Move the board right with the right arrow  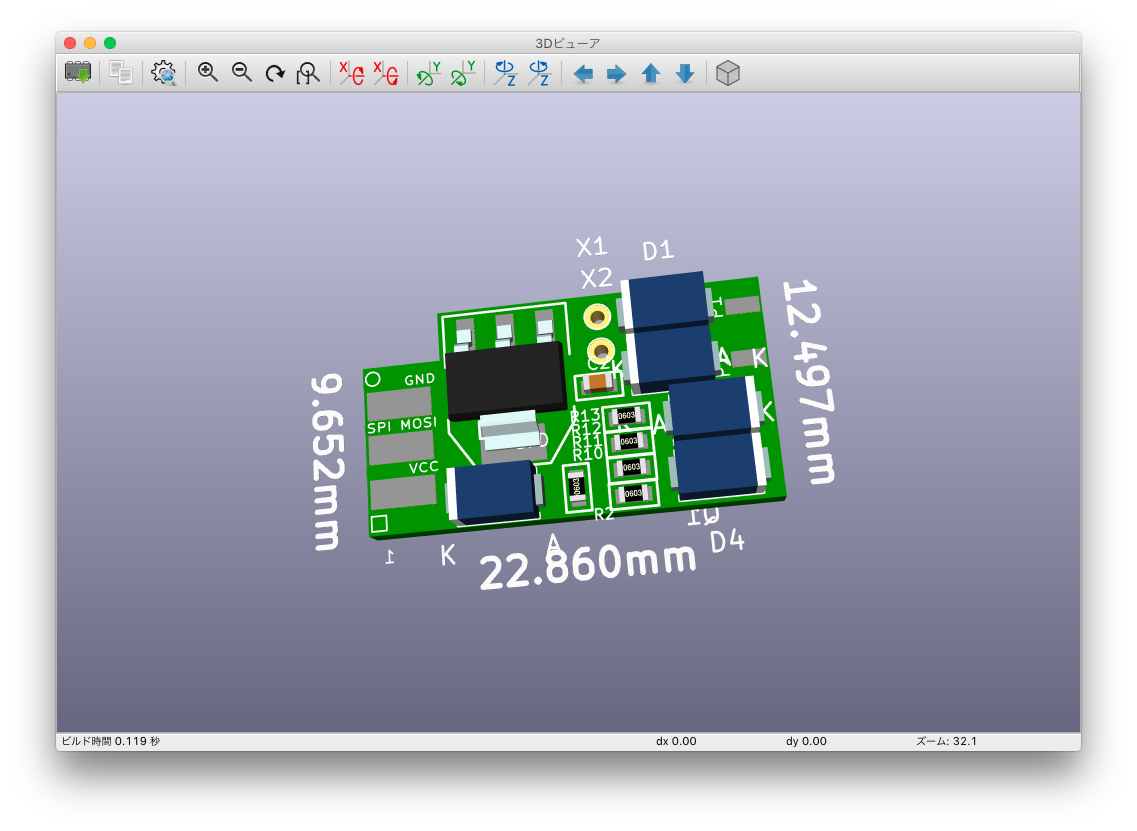click(616, 73)
